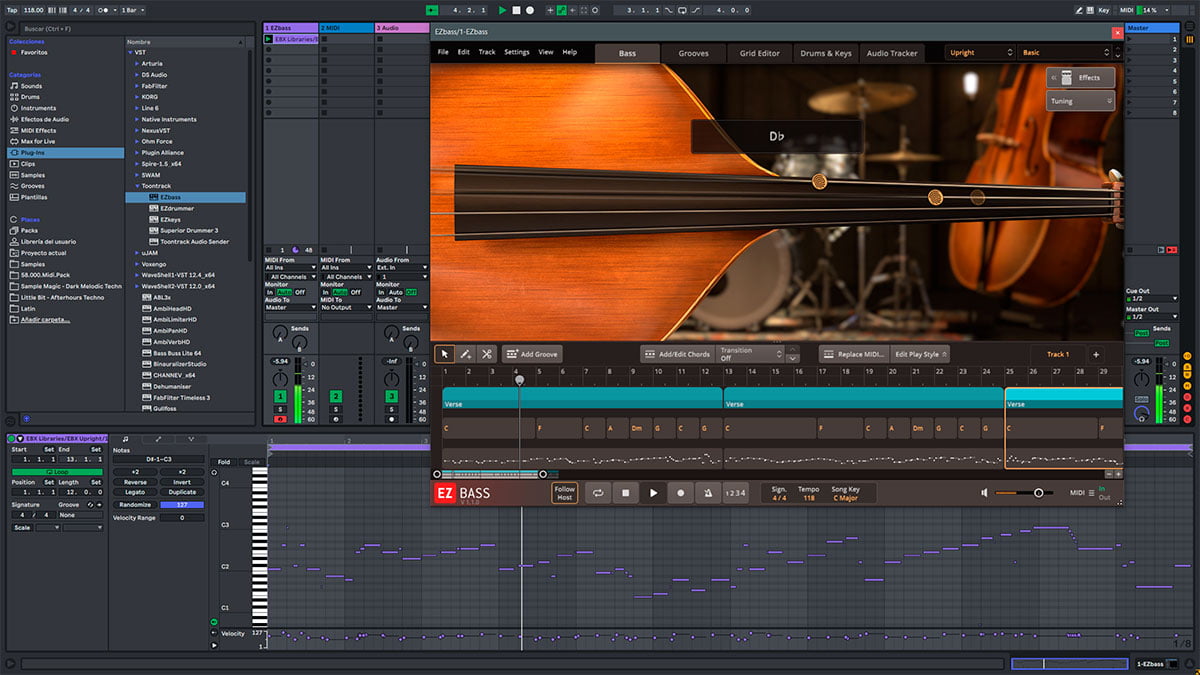Collapse the Toontrack plug-in folder
This screenshot has width=1200, height=675.
pyautogui.click(x=136, y=186)
